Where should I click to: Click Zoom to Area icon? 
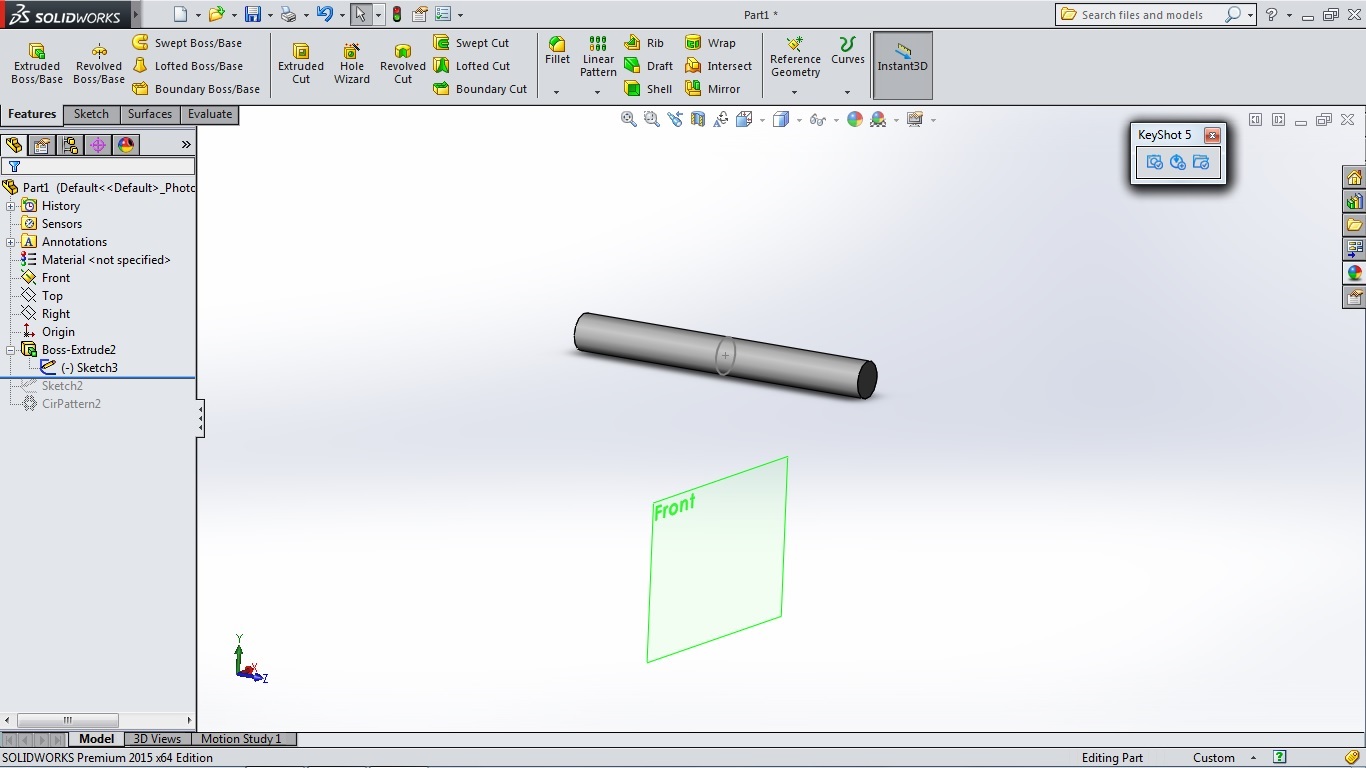[652, 119]
